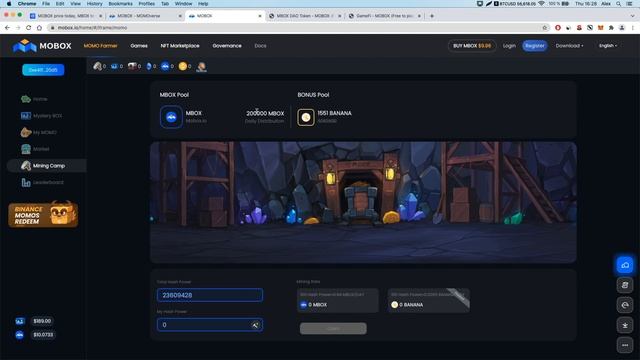Click the mining camp cave illustration
Viewport: 640px width, 360px height.
(363, 202)
